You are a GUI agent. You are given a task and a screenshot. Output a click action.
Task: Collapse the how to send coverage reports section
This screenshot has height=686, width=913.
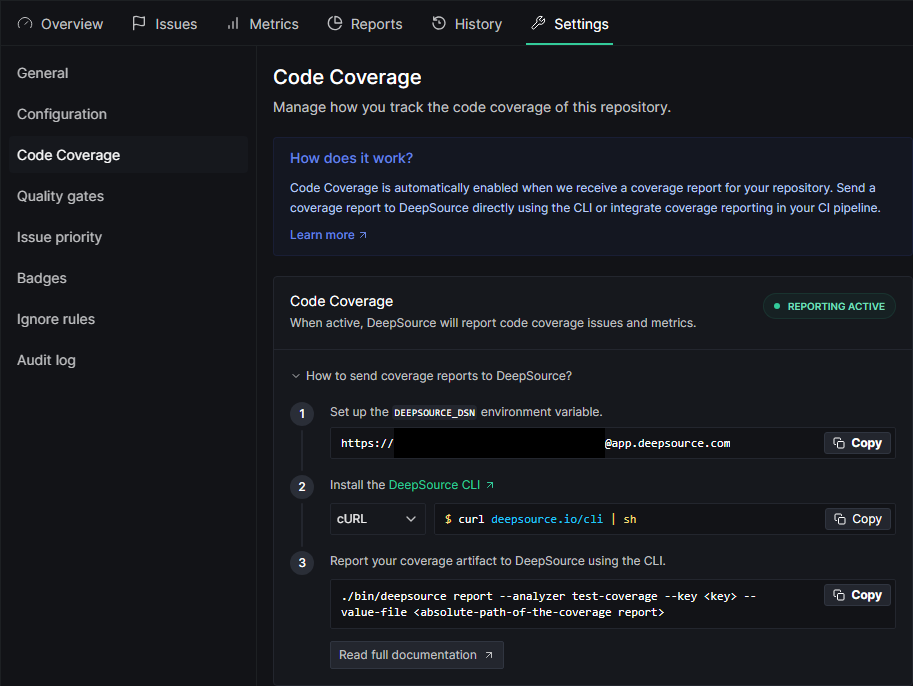pos(431,376)
